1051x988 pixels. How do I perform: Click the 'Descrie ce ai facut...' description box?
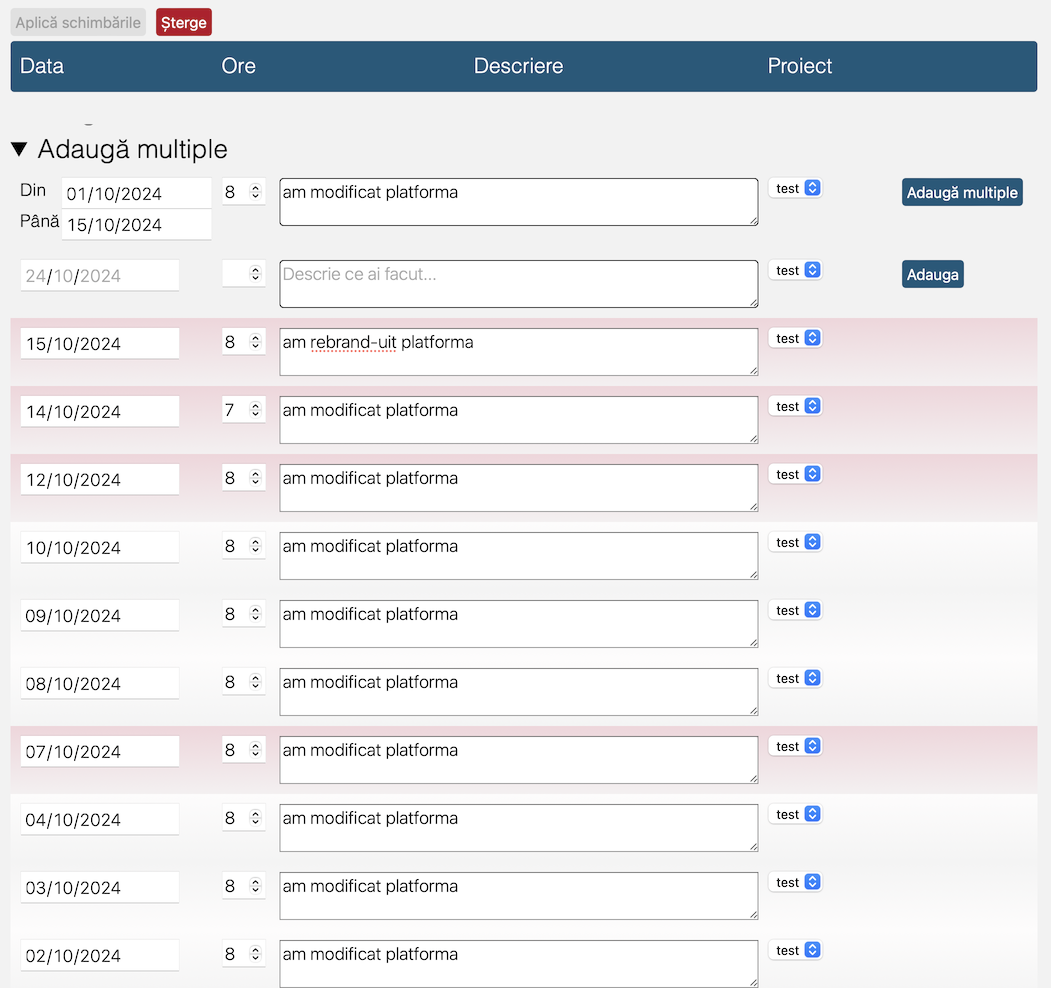click(519, 284)
